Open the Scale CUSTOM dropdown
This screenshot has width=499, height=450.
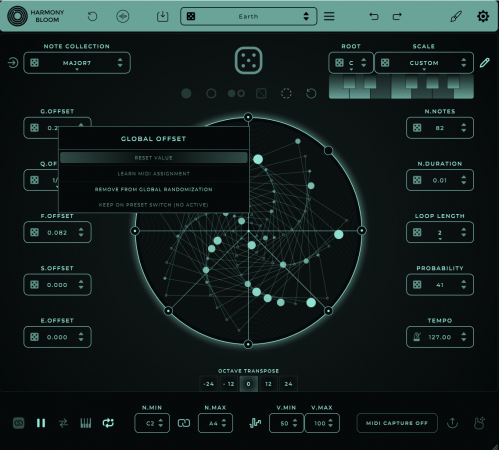(x=424, y=63)
